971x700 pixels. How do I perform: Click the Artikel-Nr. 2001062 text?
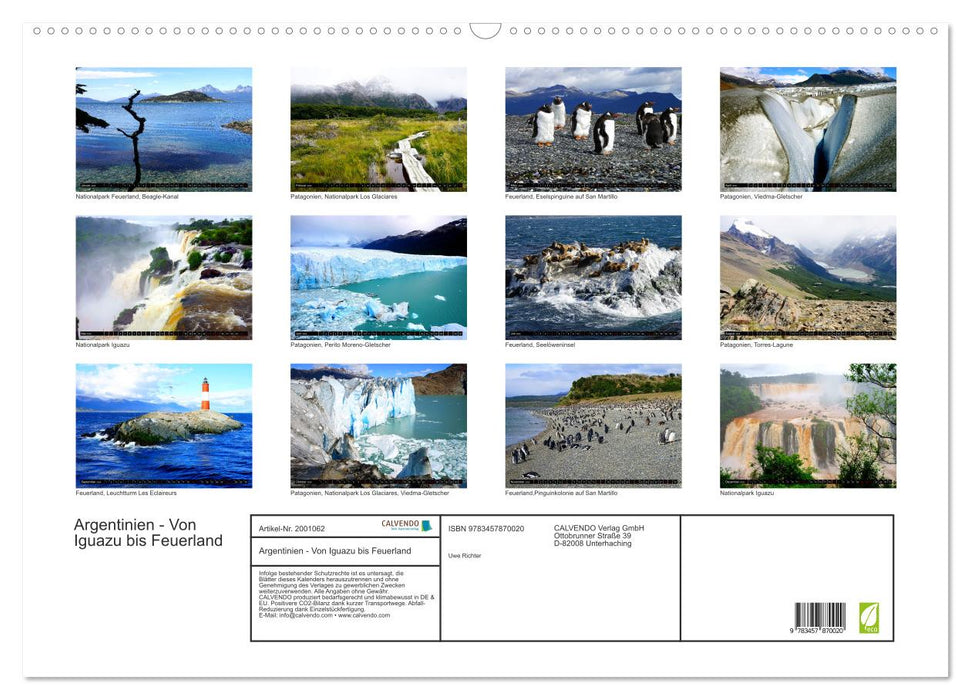[291, 528]
